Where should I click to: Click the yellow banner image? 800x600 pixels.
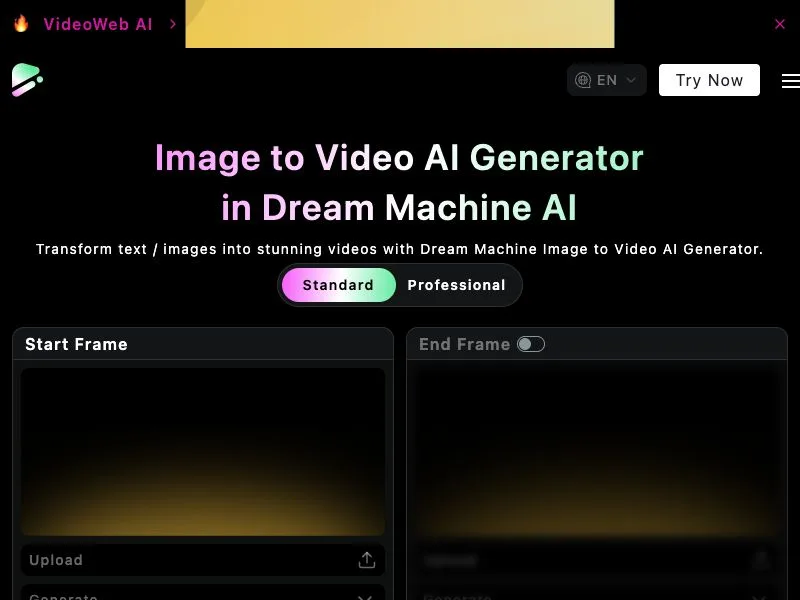pyautogui.click(x=399, y=23)
